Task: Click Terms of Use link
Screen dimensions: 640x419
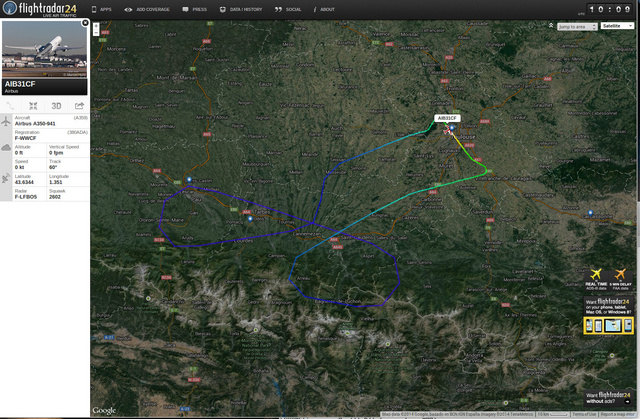Action: [584, 414]
